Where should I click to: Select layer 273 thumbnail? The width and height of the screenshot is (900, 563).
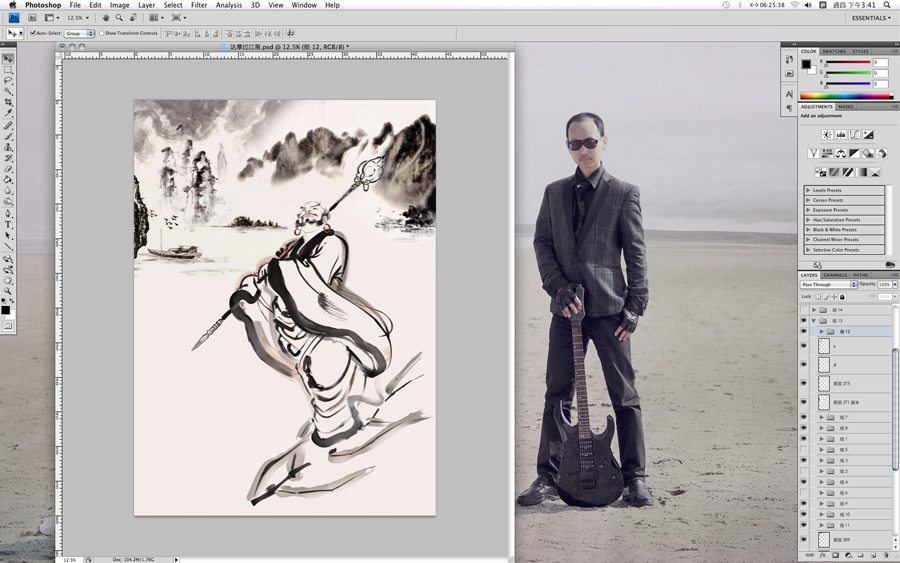pyautogui.click(x=824, y=383)
